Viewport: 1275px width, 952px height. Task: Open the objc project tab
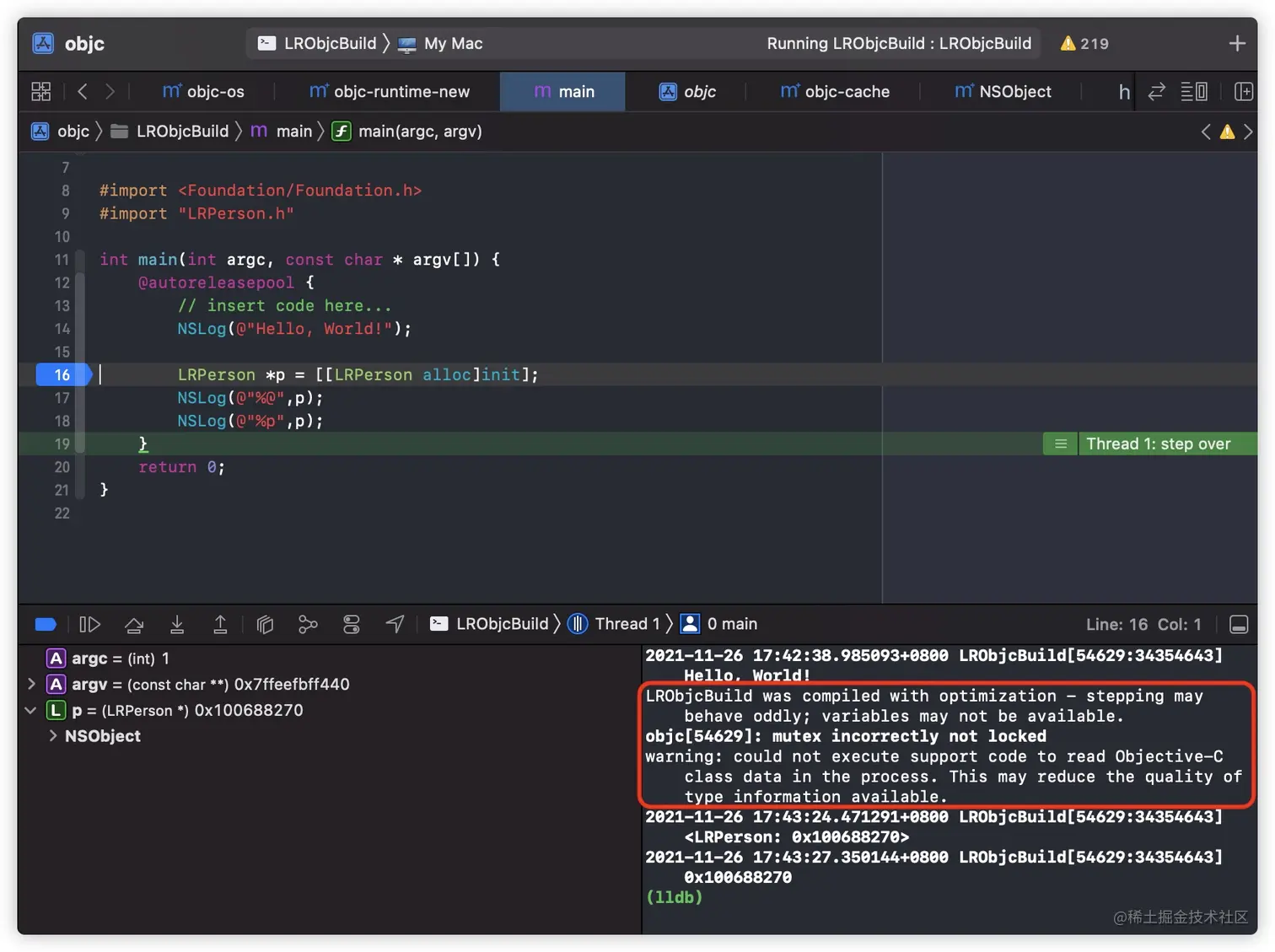(687, 91)
